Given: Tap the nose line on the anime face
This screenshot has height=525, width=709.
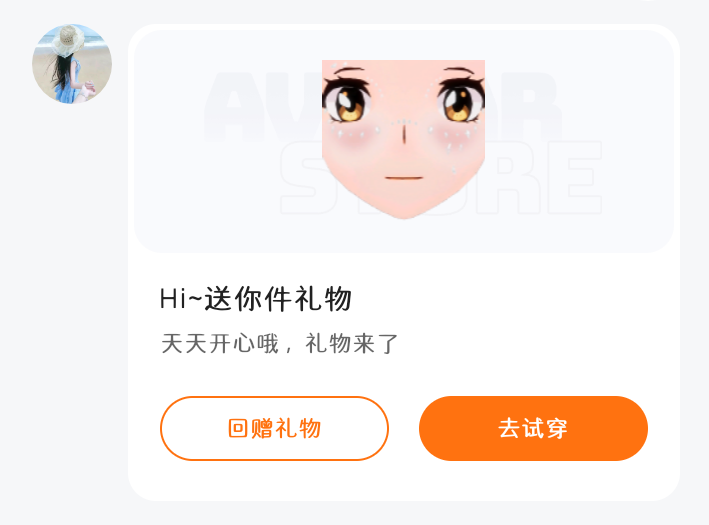Looking at the screenshot, I should 404,134.
